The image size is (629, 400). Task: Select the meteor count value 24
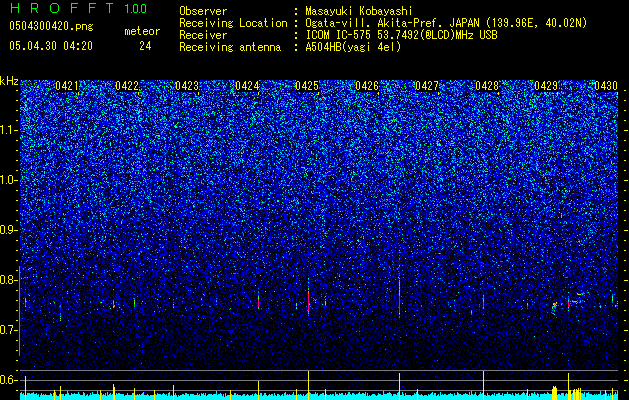[x=145, y=46]
